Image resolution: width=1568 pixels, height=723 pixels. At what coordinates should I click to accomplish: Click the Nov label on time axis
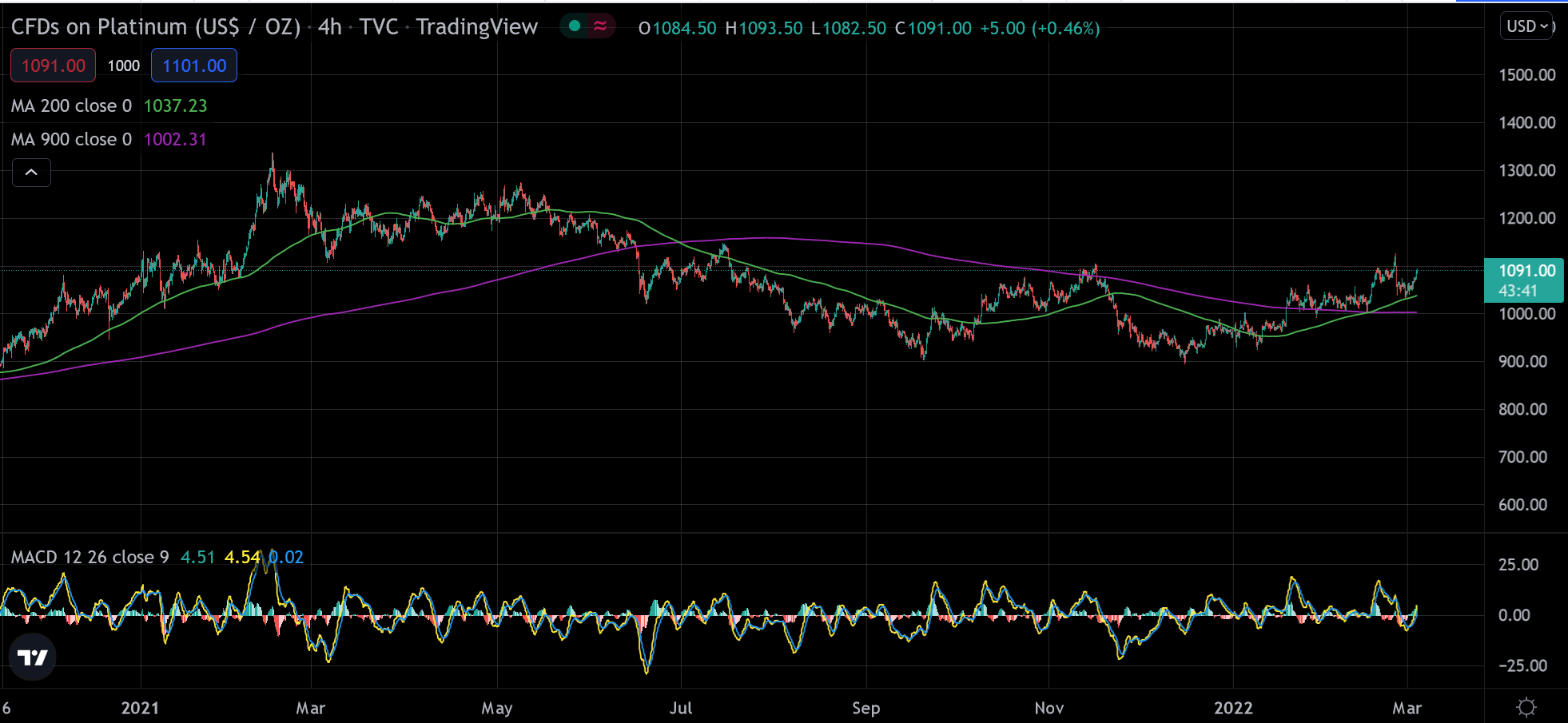point(1049,708)
